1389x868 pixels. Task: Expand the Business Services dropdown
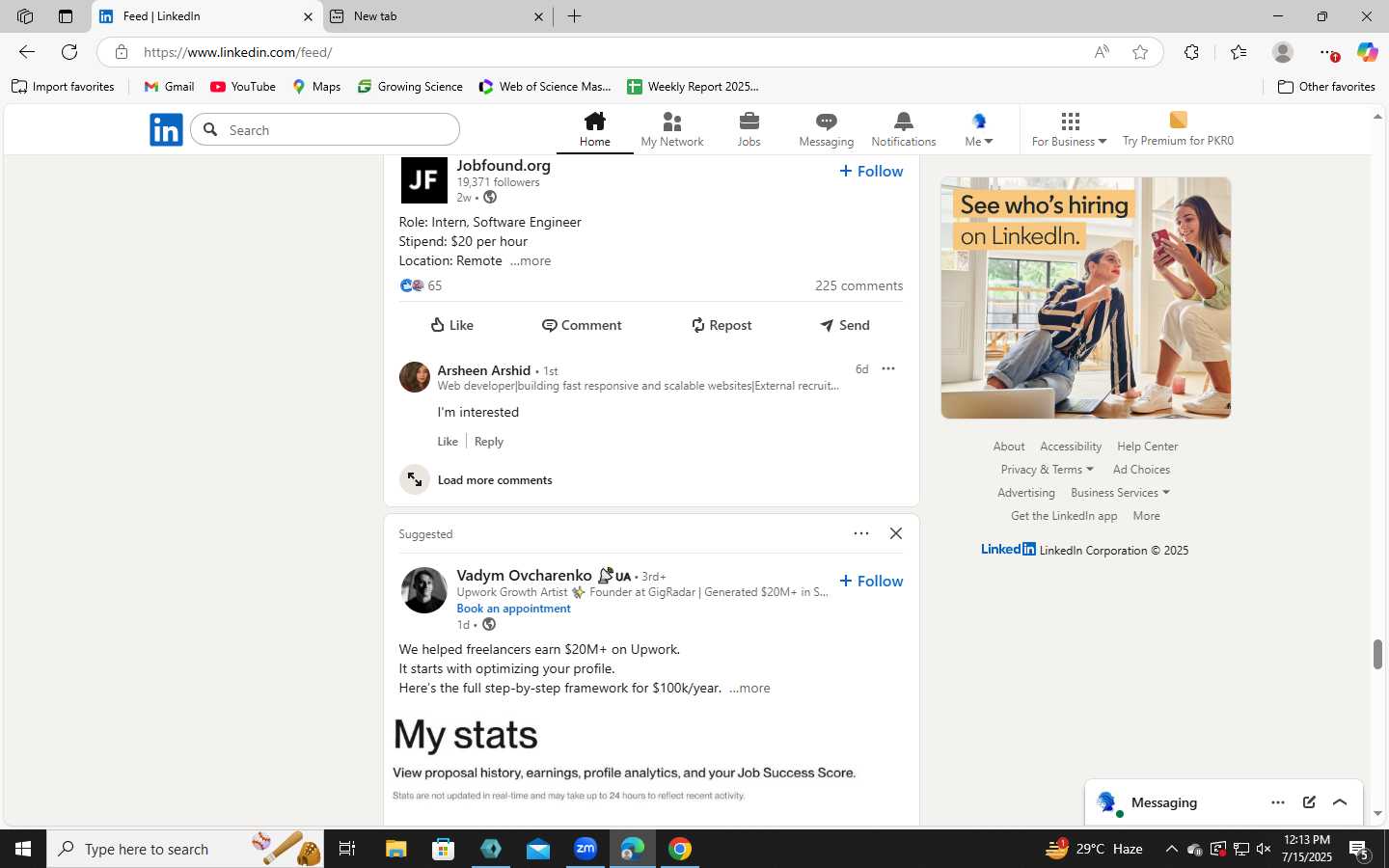pos(1120,493)
